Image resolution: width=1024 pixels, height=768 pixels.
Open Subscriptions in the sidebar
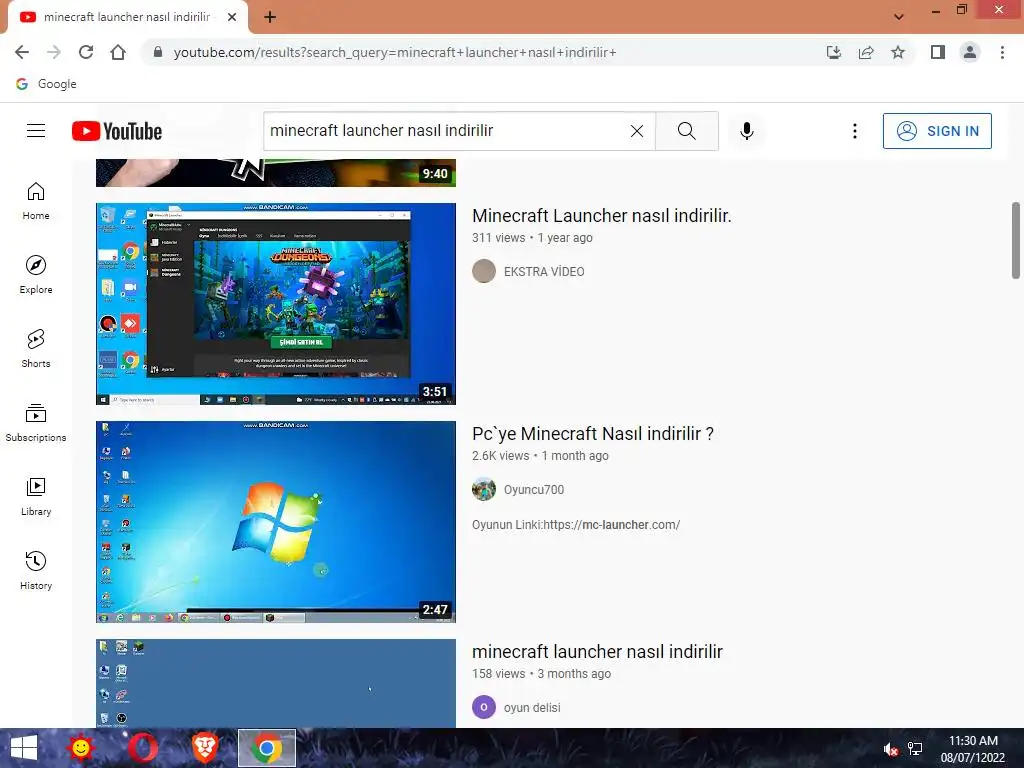coord(36,423)
